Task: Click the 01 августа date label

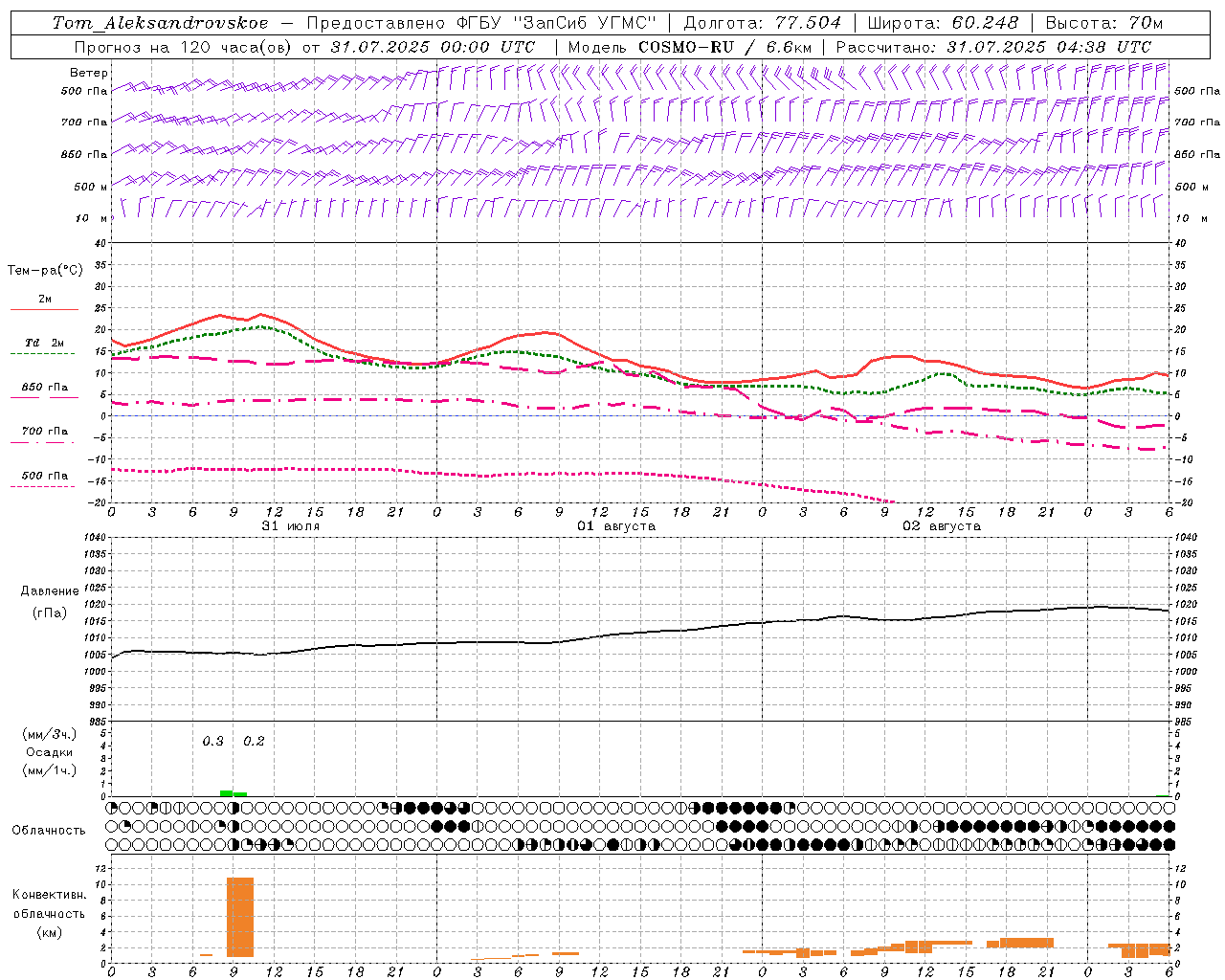Action: 616,526
